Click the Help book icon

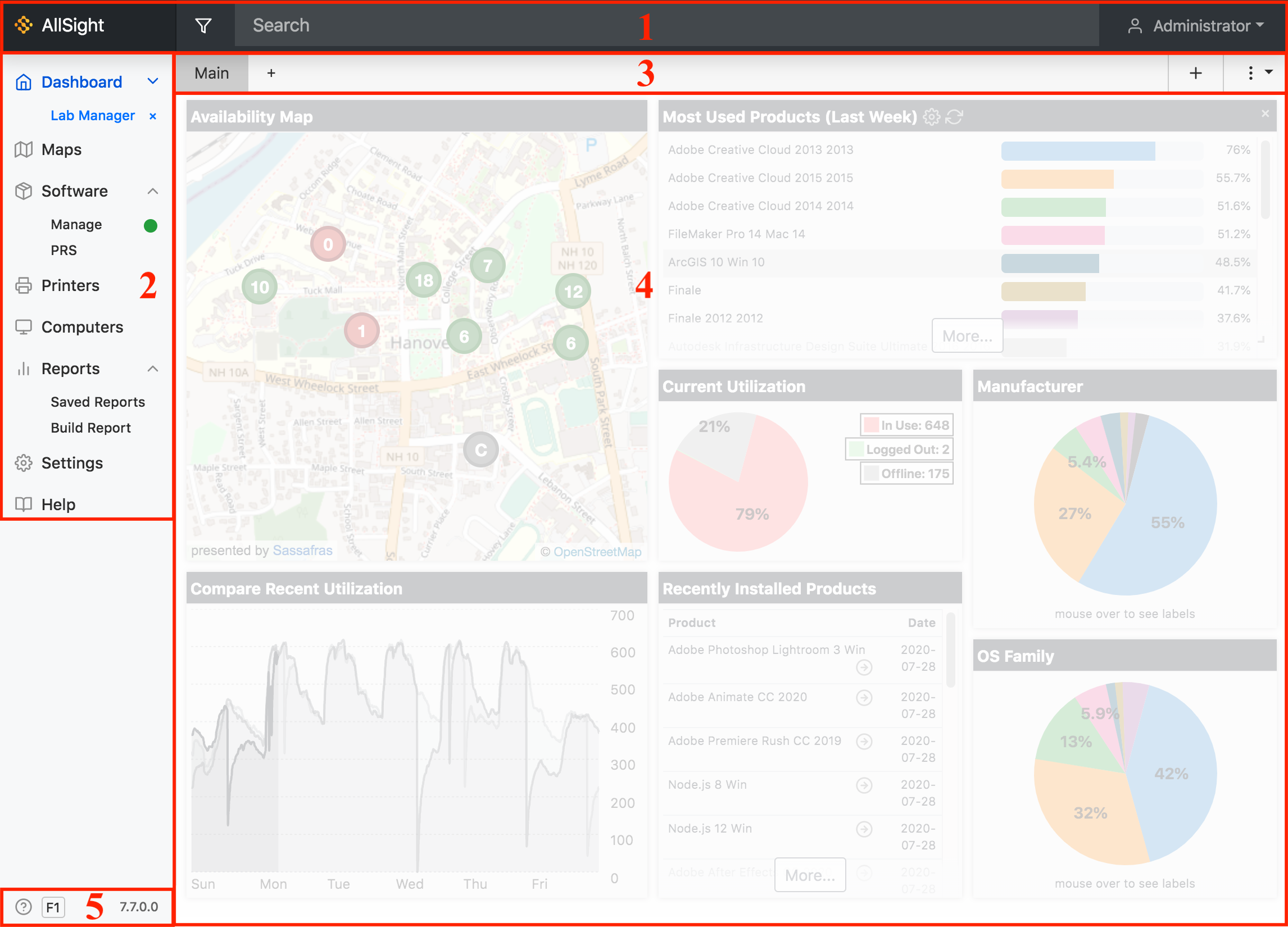click(x=23, y=504)
